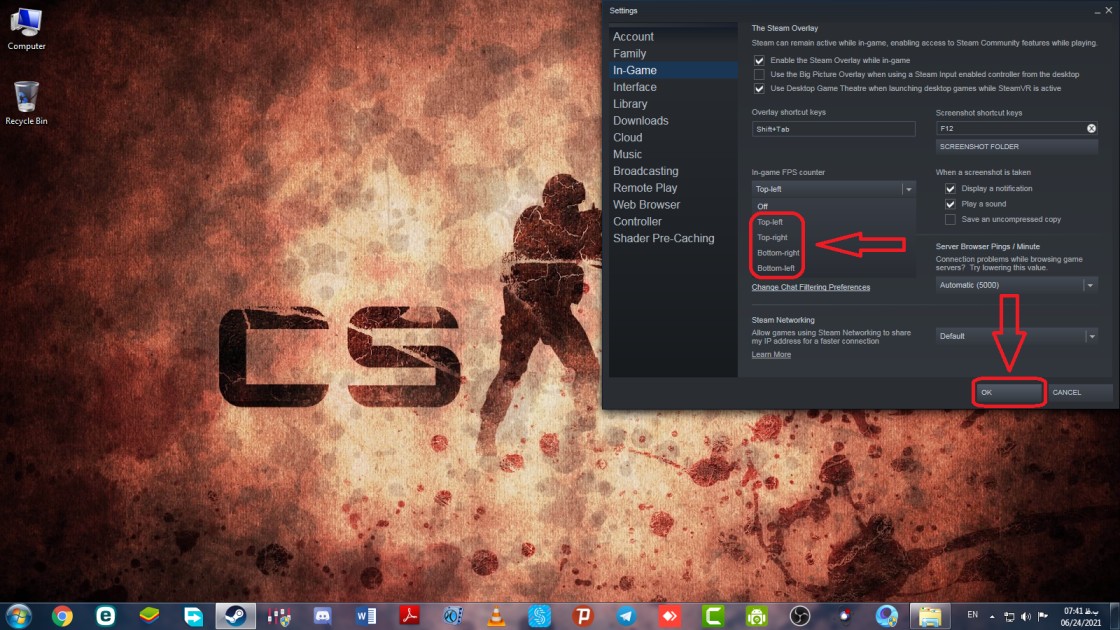This screenshot has width=1120, height=630.
Task: Clear the F12 screenshot shortcut key
Action: [x=1091, y=129]
